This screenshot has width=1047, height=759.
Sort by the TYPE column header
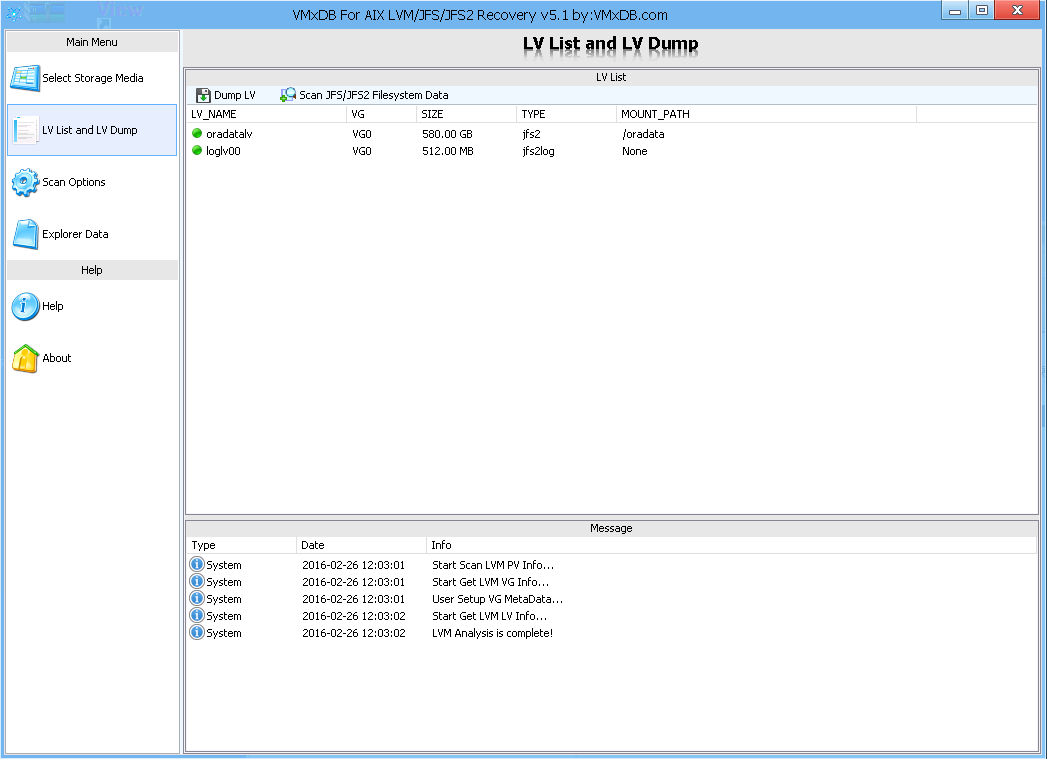tap(566, 114)
